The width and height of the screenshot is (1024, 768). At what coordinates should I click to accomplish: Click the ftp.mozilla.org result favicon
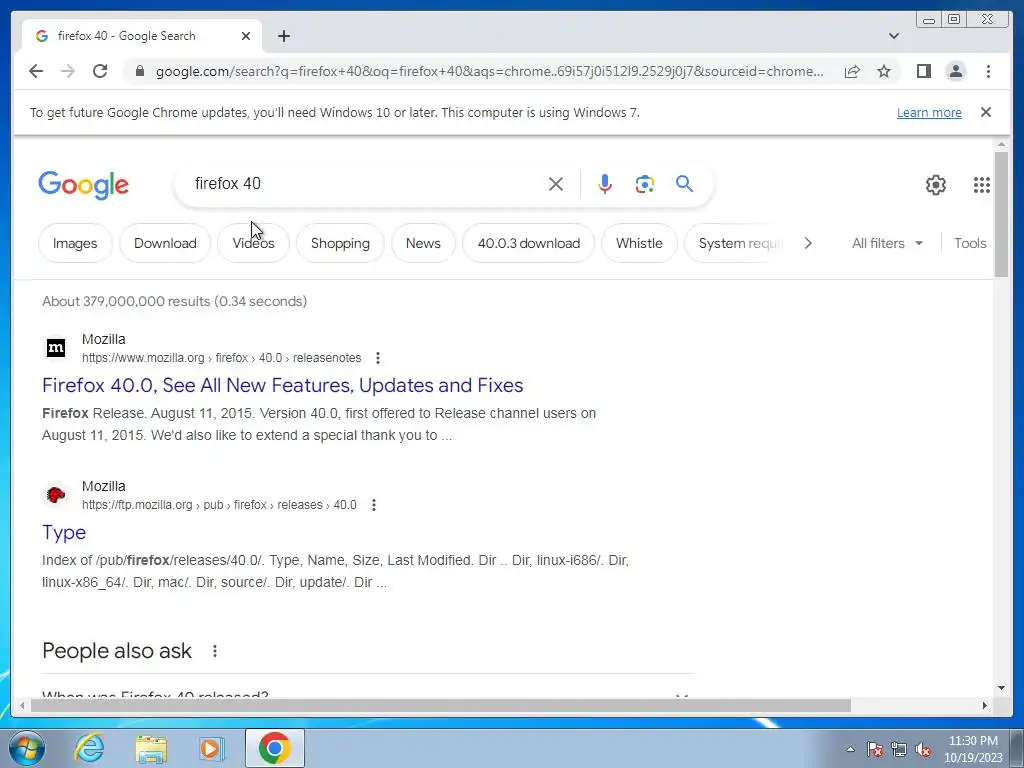(56, 495)
